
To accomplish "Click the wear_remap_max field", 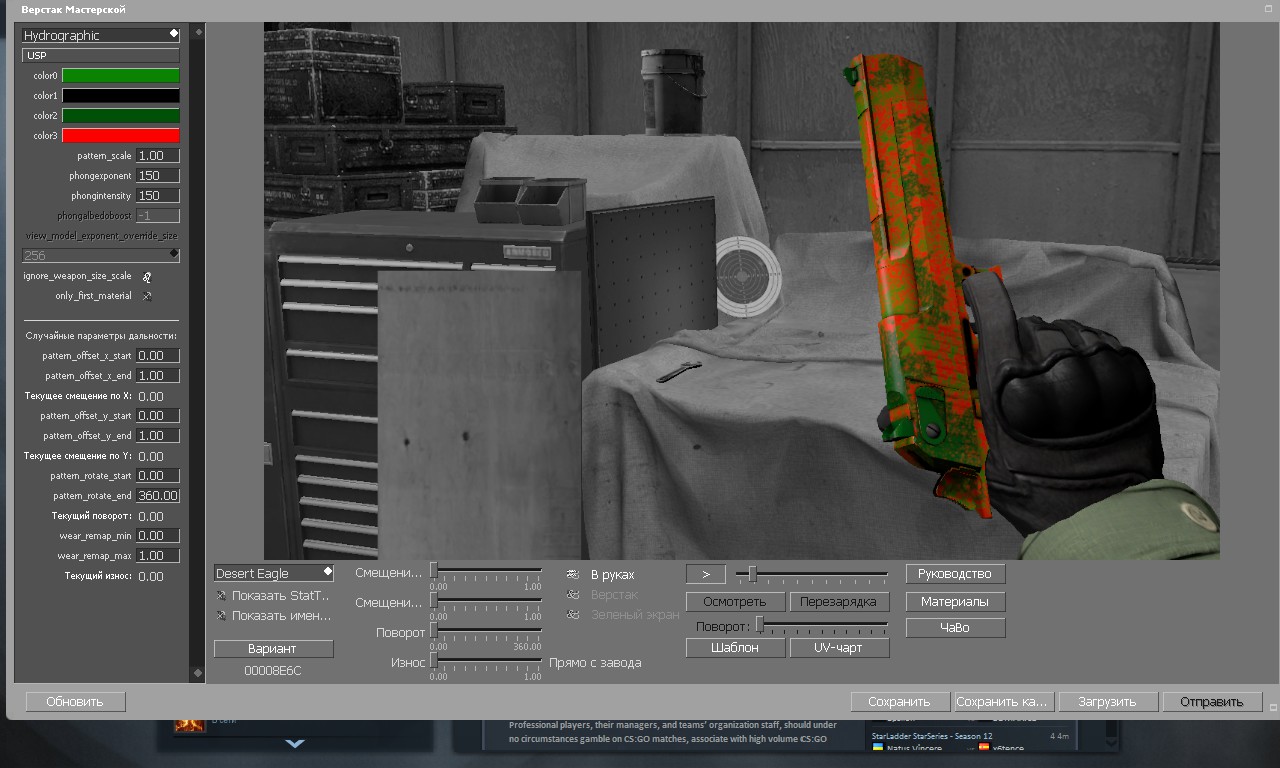I will click(158, 556).
